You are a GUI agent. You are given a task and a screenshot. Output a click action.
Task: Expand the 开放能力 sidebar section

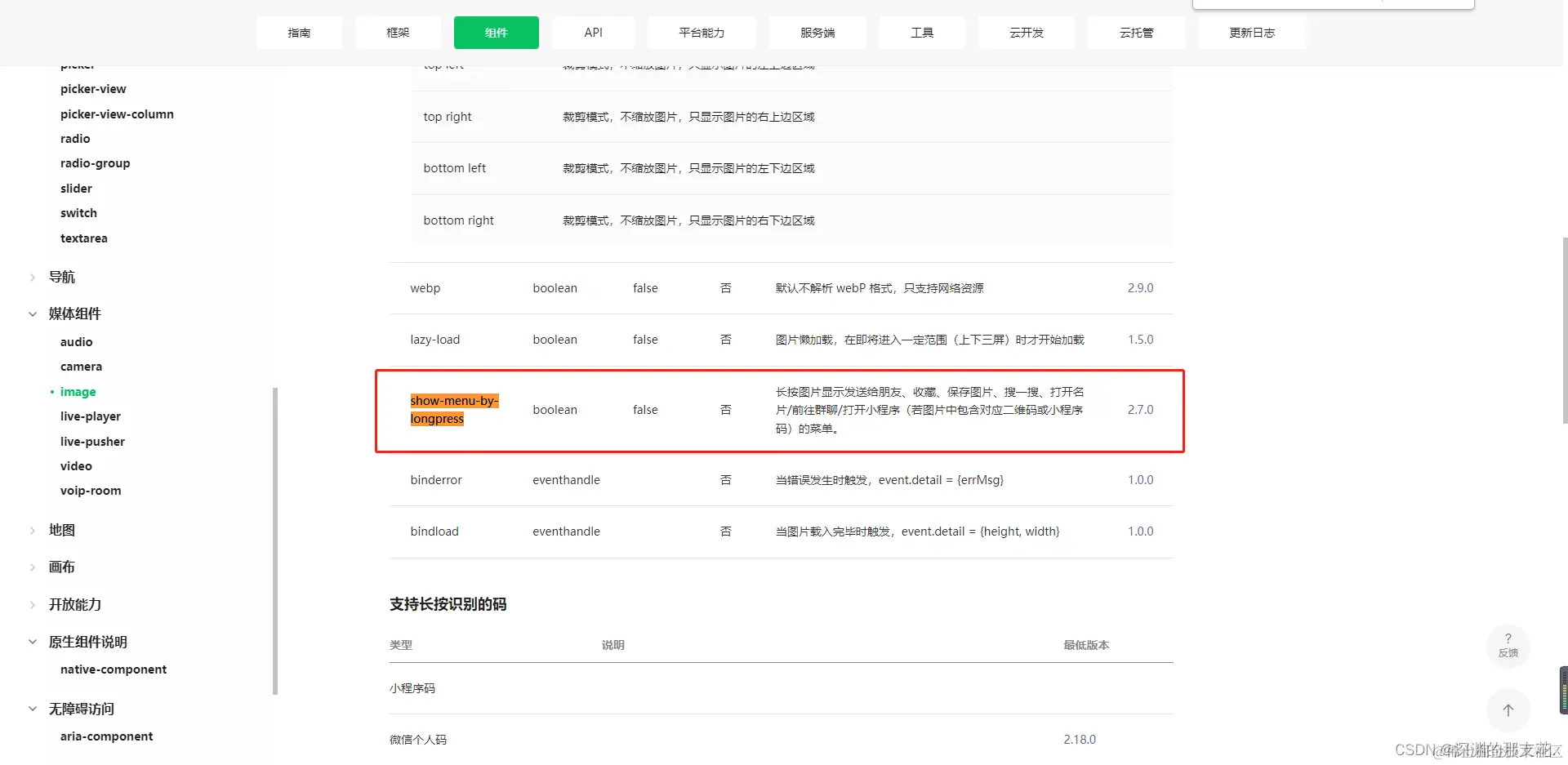coord(74,604)
